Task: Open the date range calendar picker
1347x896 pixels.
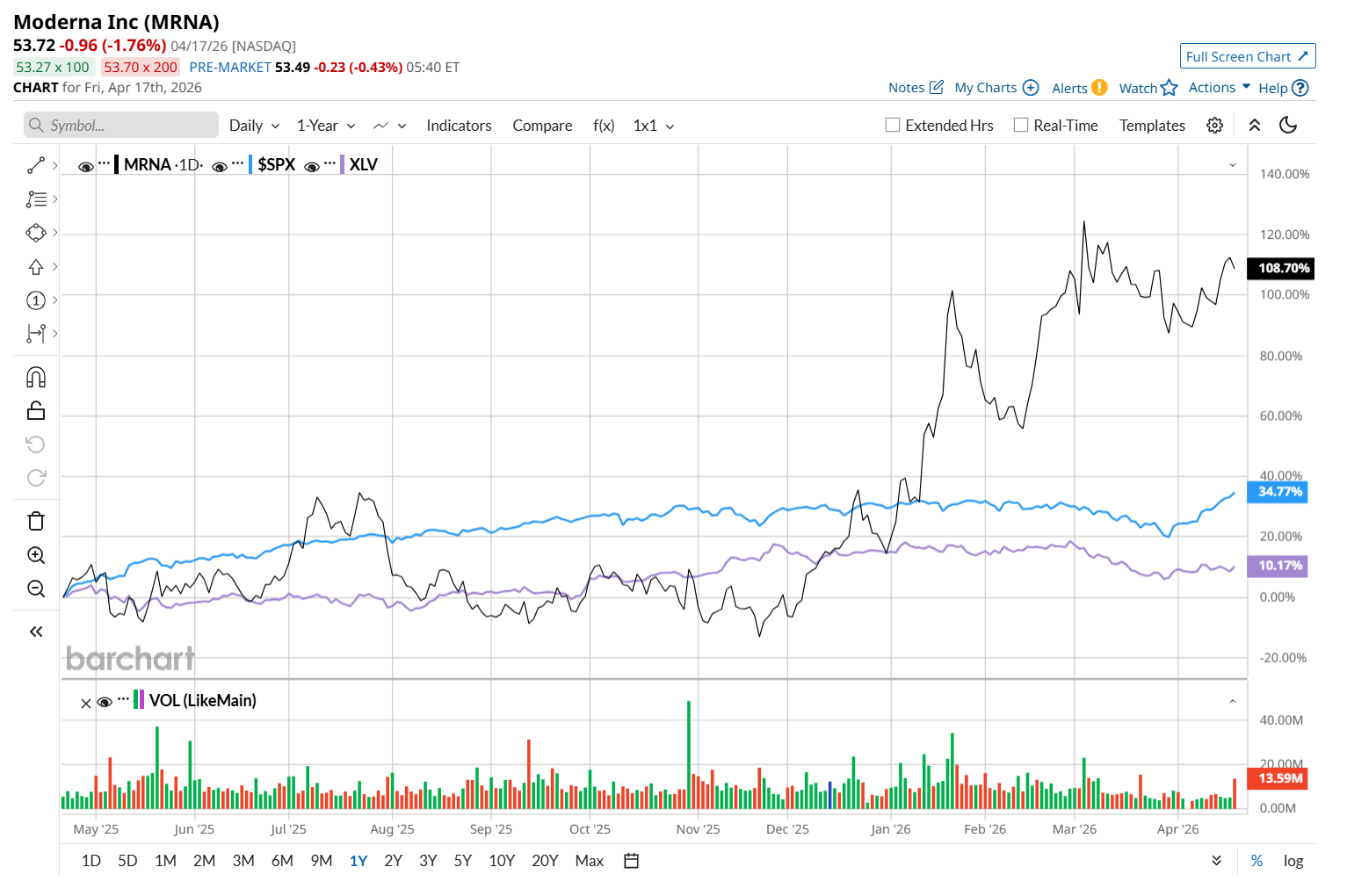Action: pos(631,861)
